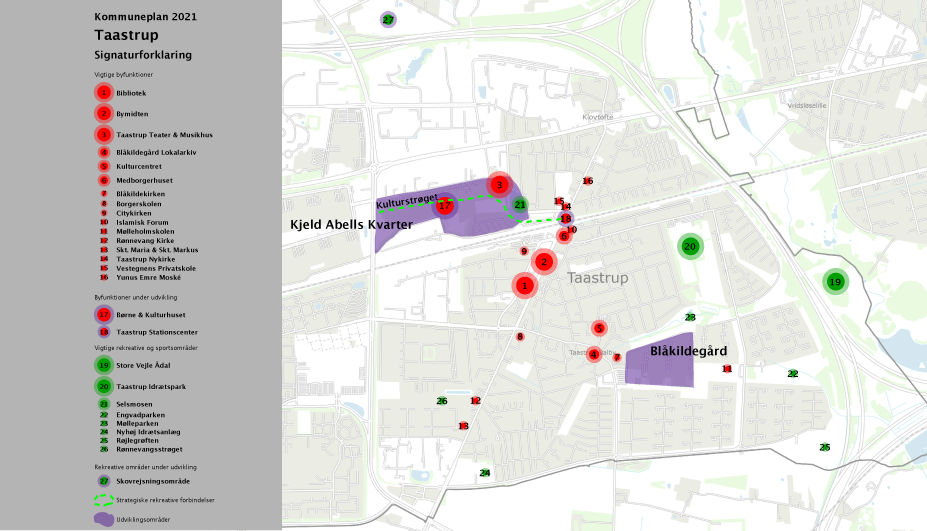The image size is (927, 531).
Task: Click the green dashed legend symbol
Action: [x=103, y=499]
